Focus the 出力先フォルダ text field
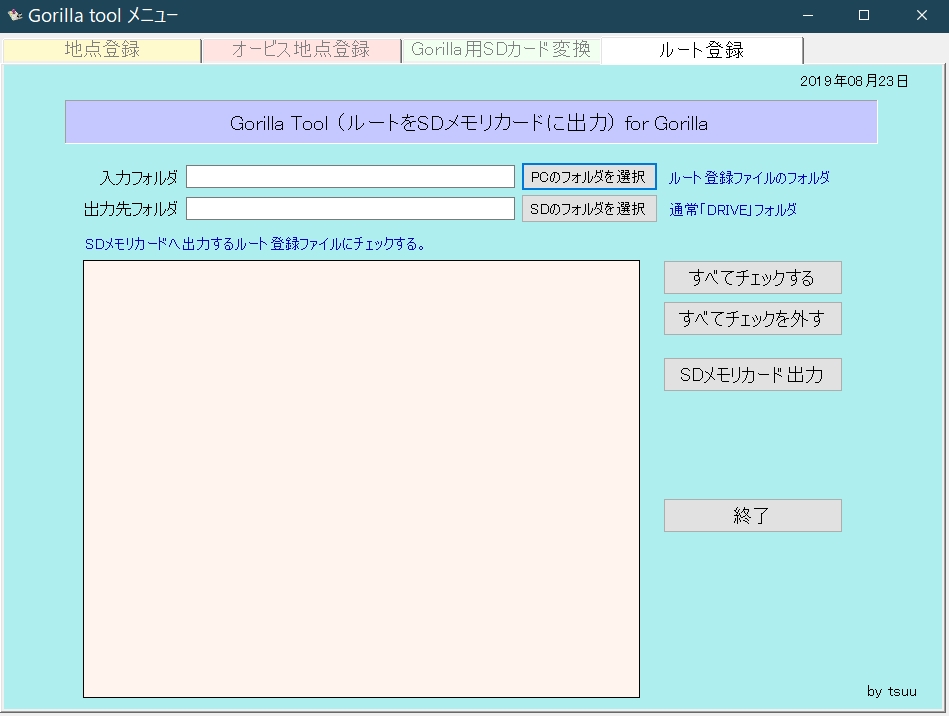Screen dimensions: 949x716 [350, 209]
